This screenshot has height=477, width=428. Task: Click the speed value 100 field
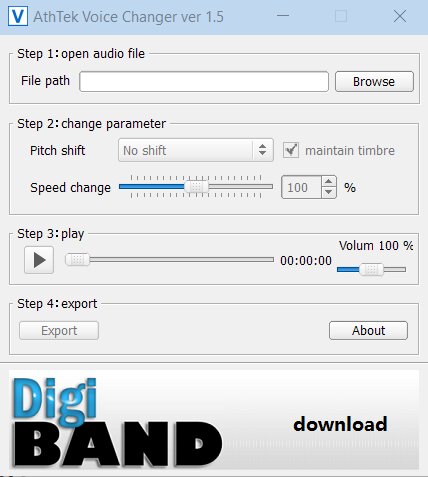[x=302, y=187]
